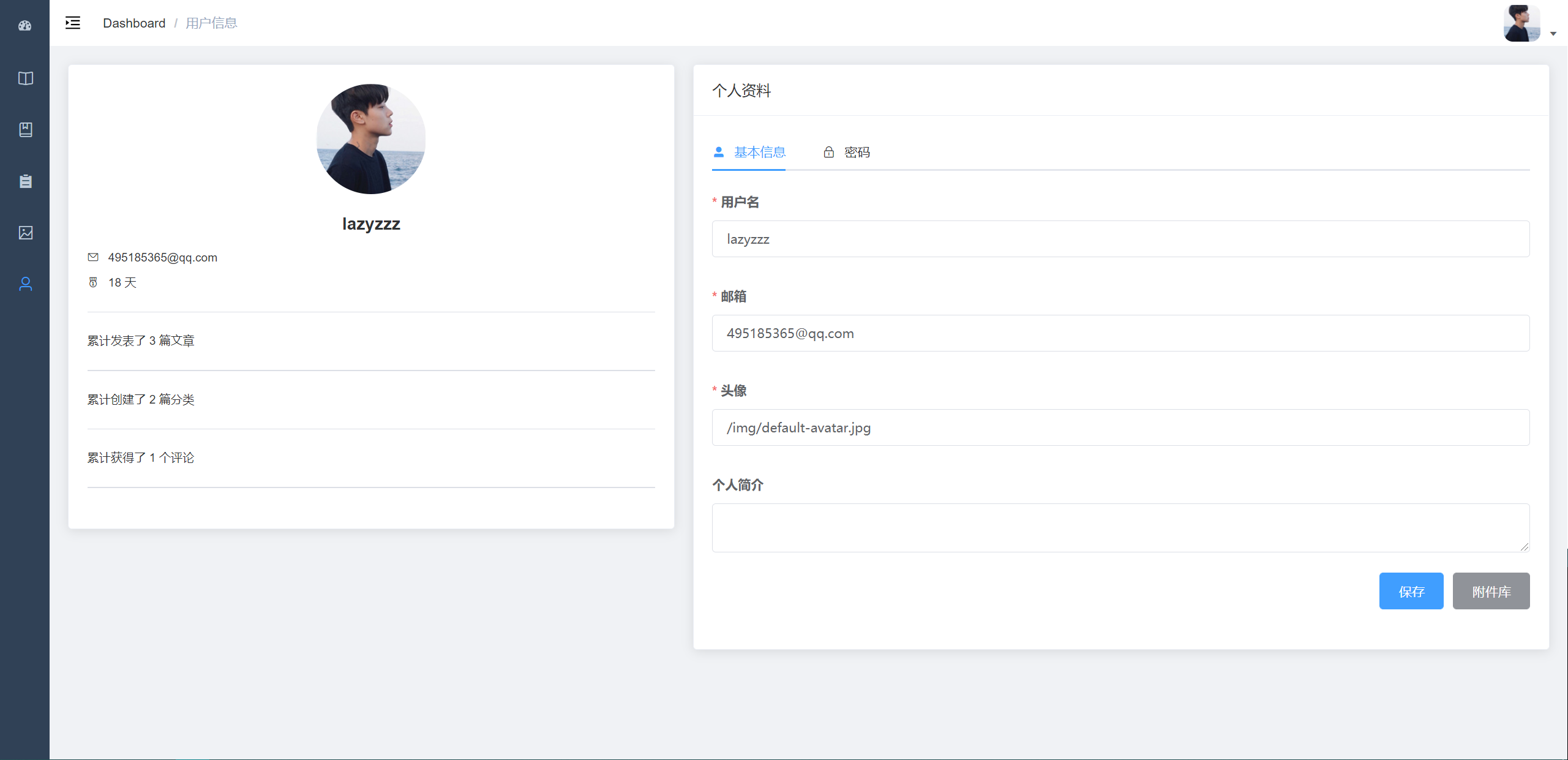This screenshot has width=1568, height=760.
Task: Click the 个人简介 text area
Action: 1120,528
